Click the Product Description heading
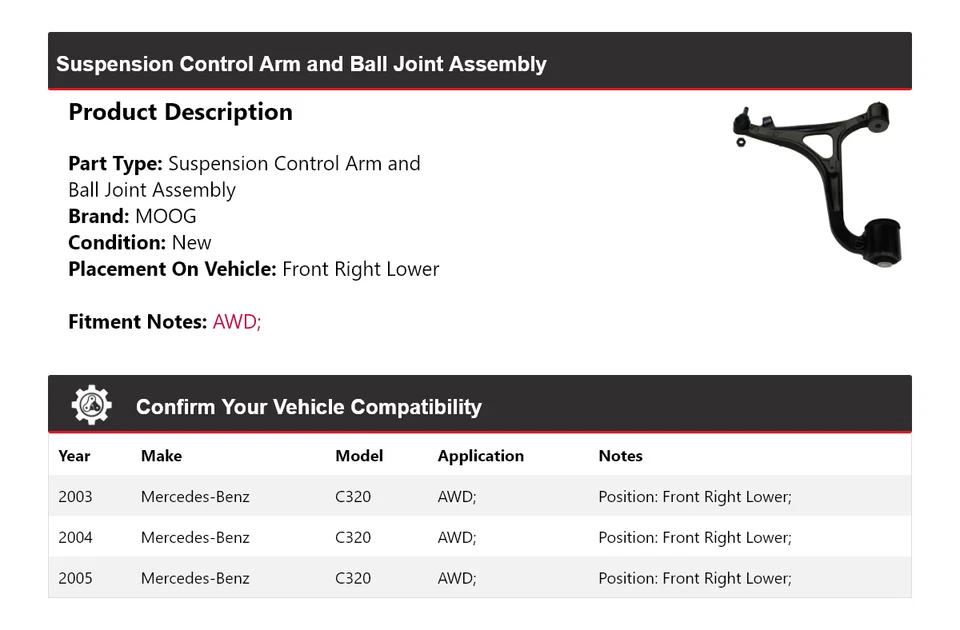Viewport: 960px width, 630px height. tap(180, 112)
